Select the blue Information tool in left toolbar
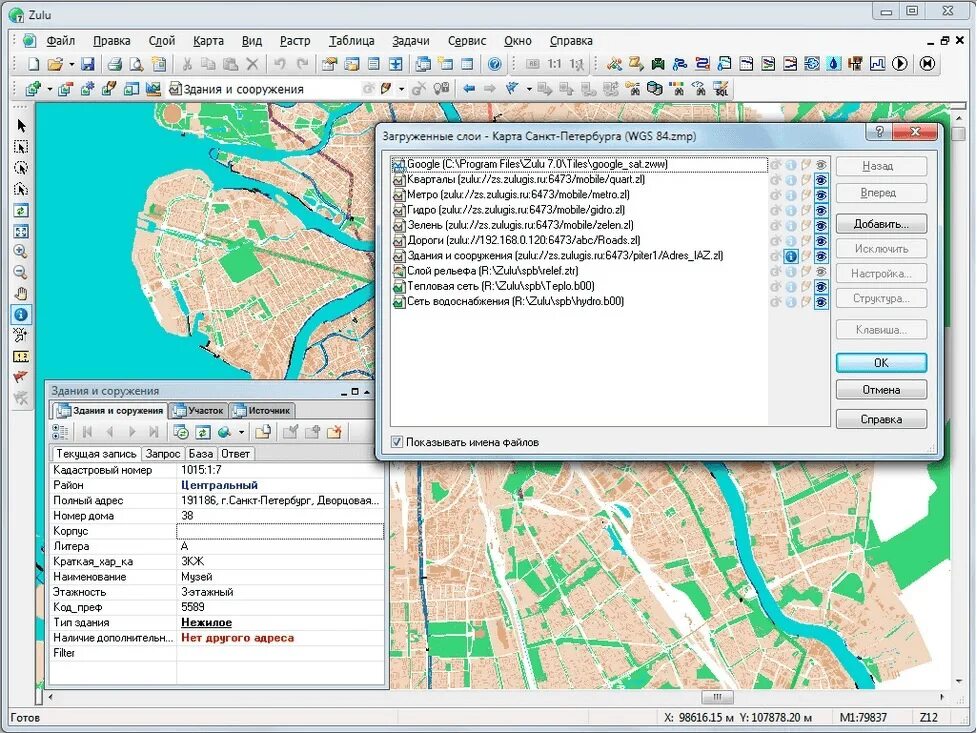The width and height of the screenshot is (977, 733). click(x=21, y=315)
